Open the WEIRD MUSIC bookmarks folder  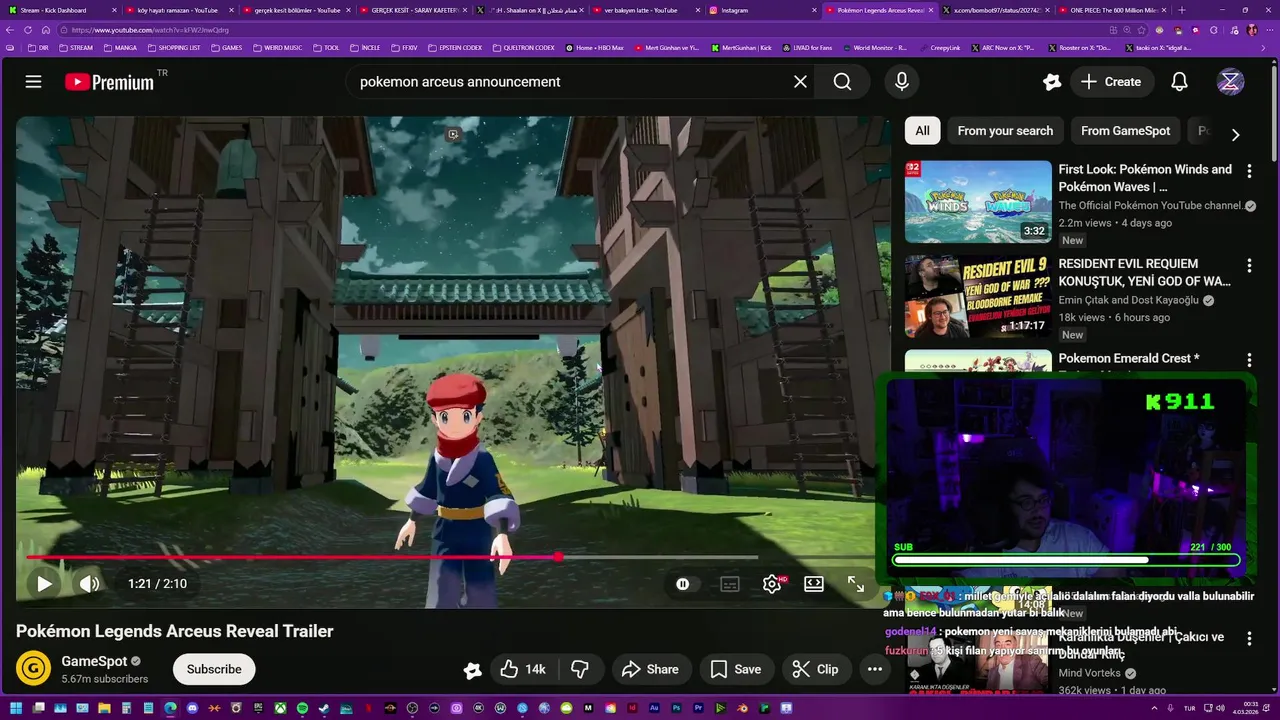coord(277,47)
